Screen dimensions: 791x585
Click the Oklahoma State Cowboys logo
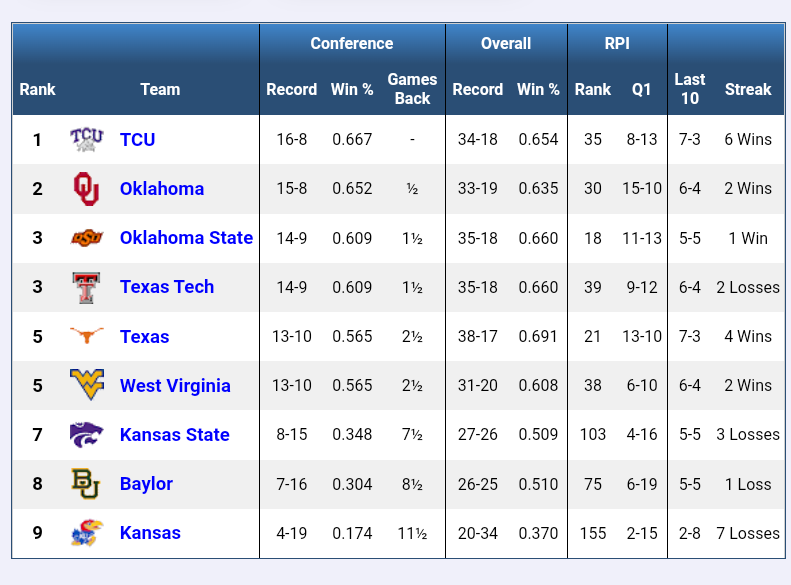[87, 238]
